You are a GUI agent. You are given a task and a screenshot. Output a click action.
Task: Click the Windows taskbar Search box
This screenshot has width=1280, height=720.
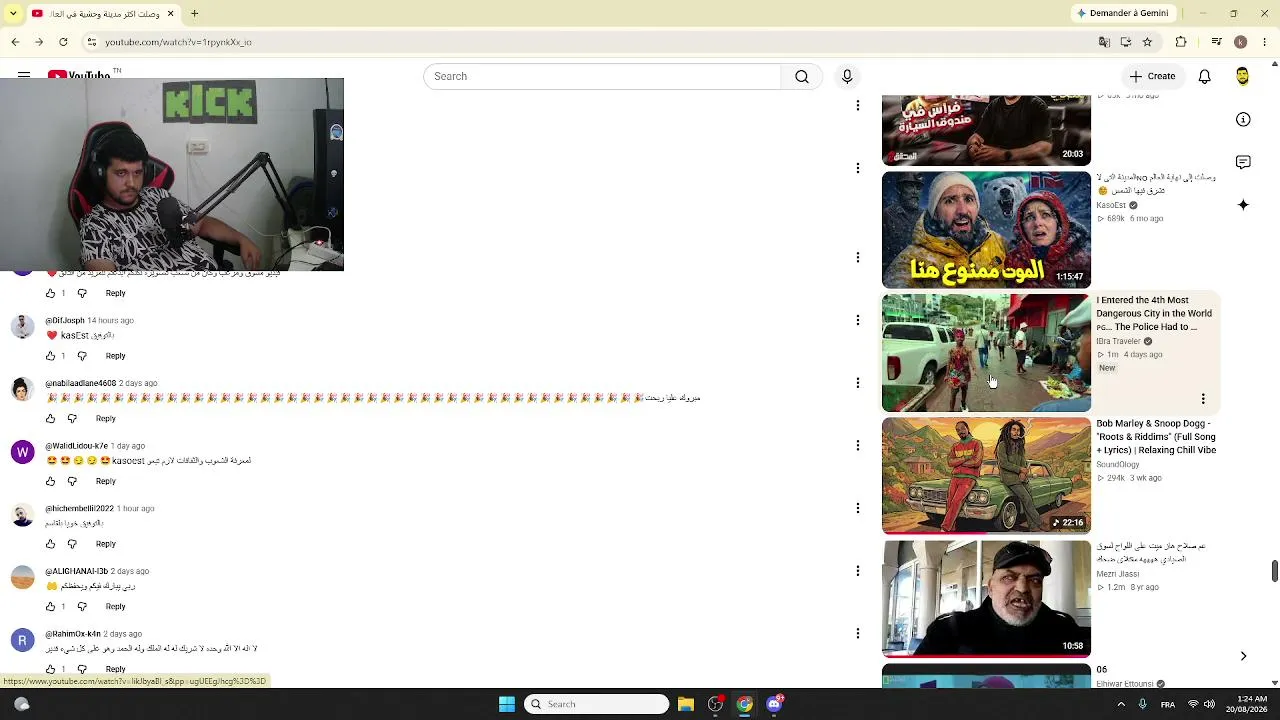[597, 704]
